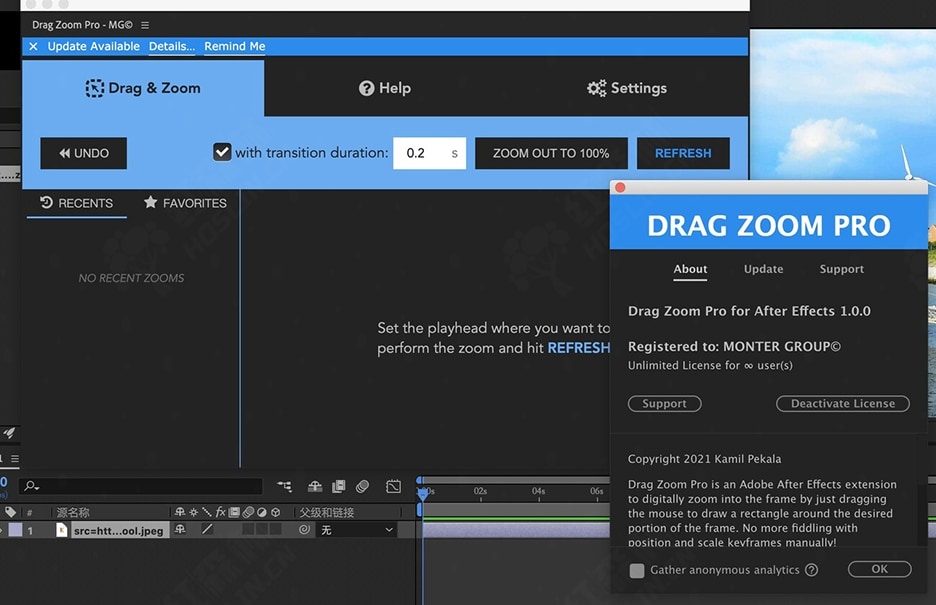This screenshot has width=936, height=605.
Task: Open the Help tab
Action: [384, 88]
